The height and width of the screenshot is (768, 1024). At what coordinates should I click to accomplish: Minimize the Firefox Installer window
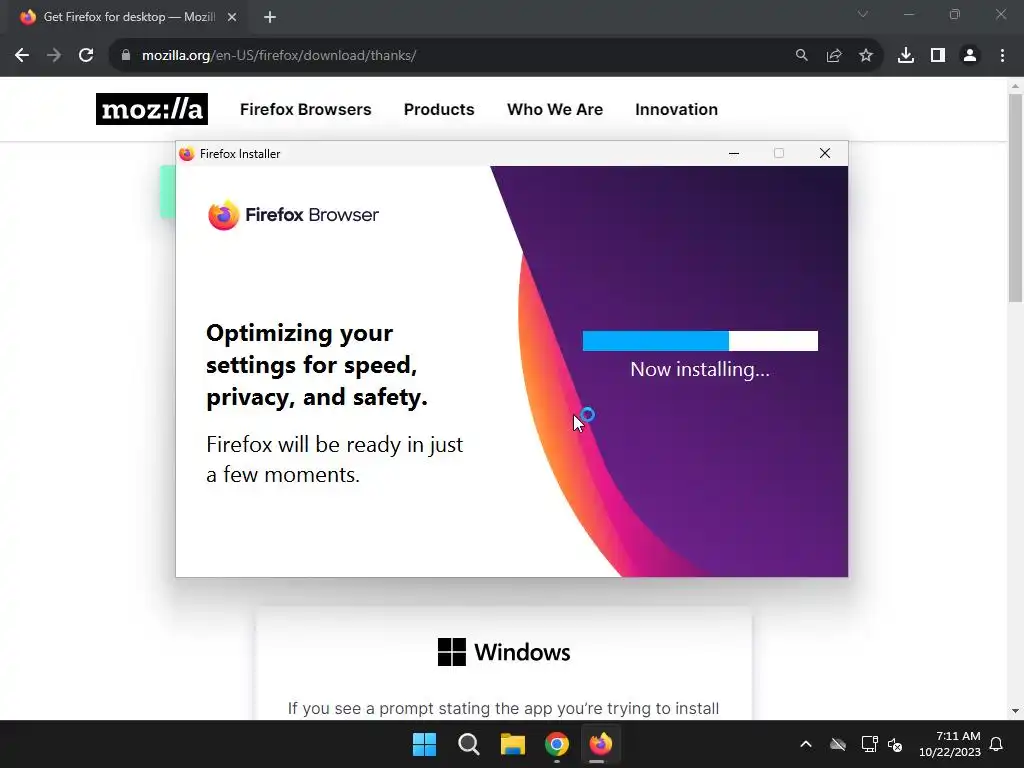734,153
